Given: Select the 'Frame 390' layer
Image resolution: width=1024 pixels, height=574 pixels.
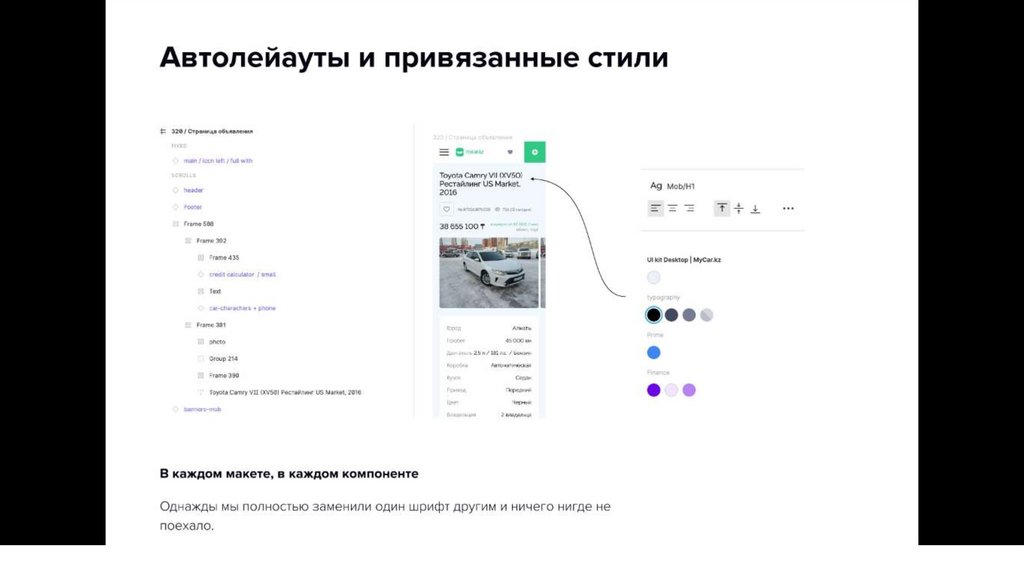Looking at the screenshot, I should (224, 375).
